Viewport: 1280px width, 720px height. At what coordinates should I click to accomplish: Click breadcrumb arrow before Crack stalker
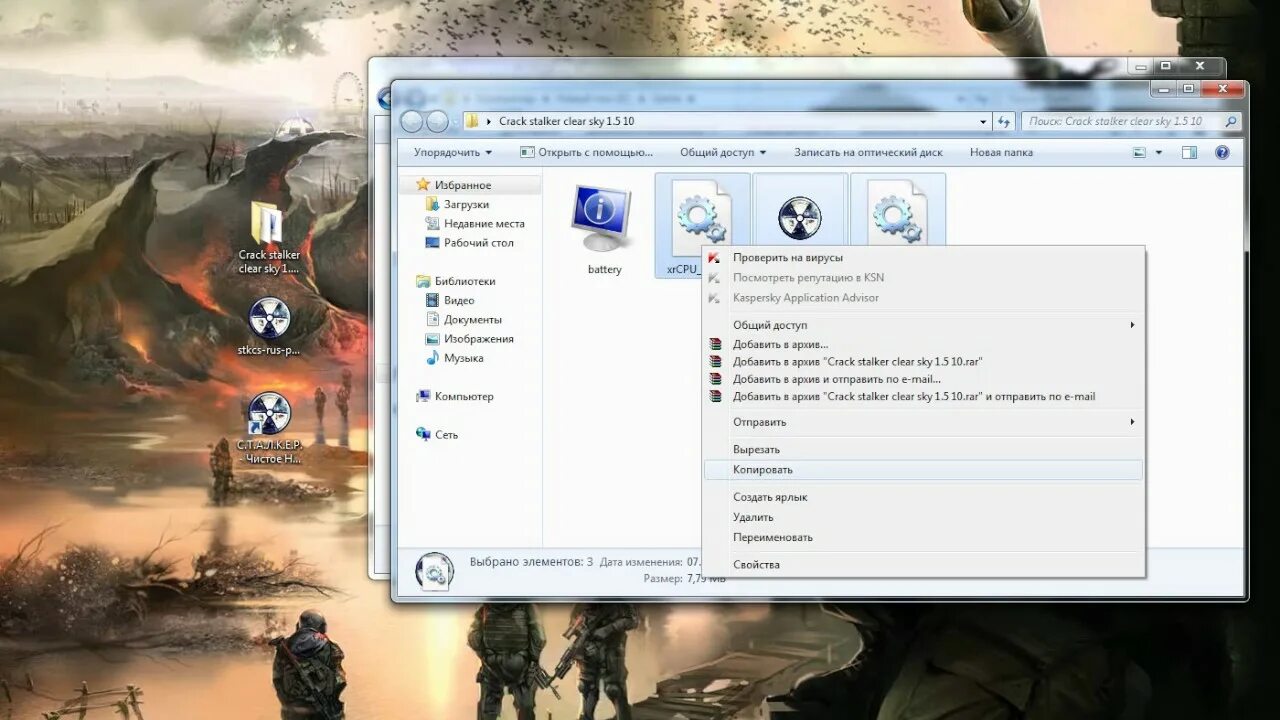[x=489, y=121]
